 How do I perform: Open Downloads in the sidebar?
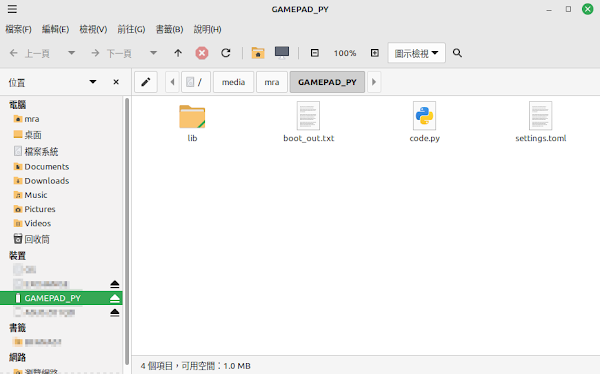[x=41, y=181]
